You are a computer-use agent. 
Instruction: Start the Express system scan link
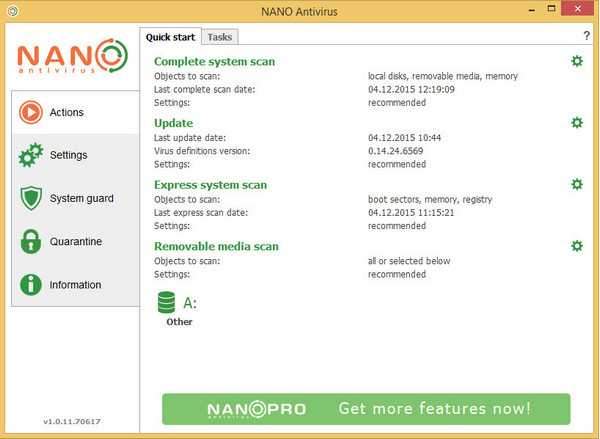tap(210, 185)
